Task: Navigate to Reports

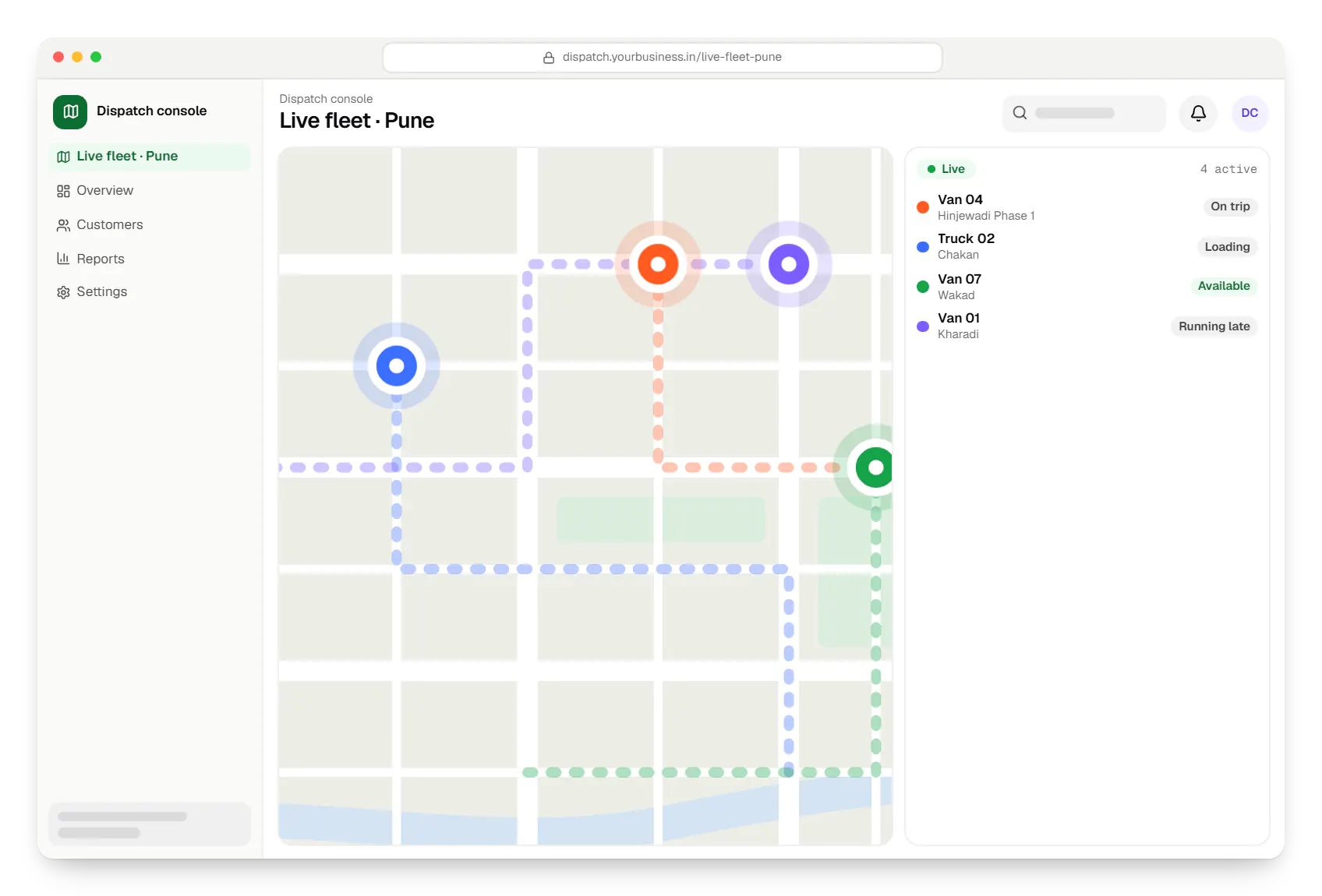Action: click(x=150, y=259)
